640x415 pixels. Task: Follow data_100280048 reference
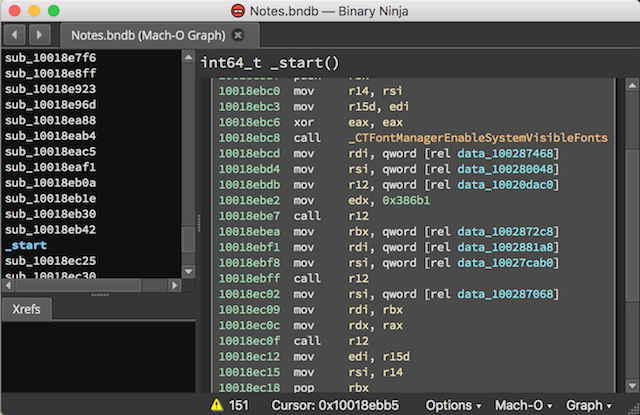click(x=505, y=169)
